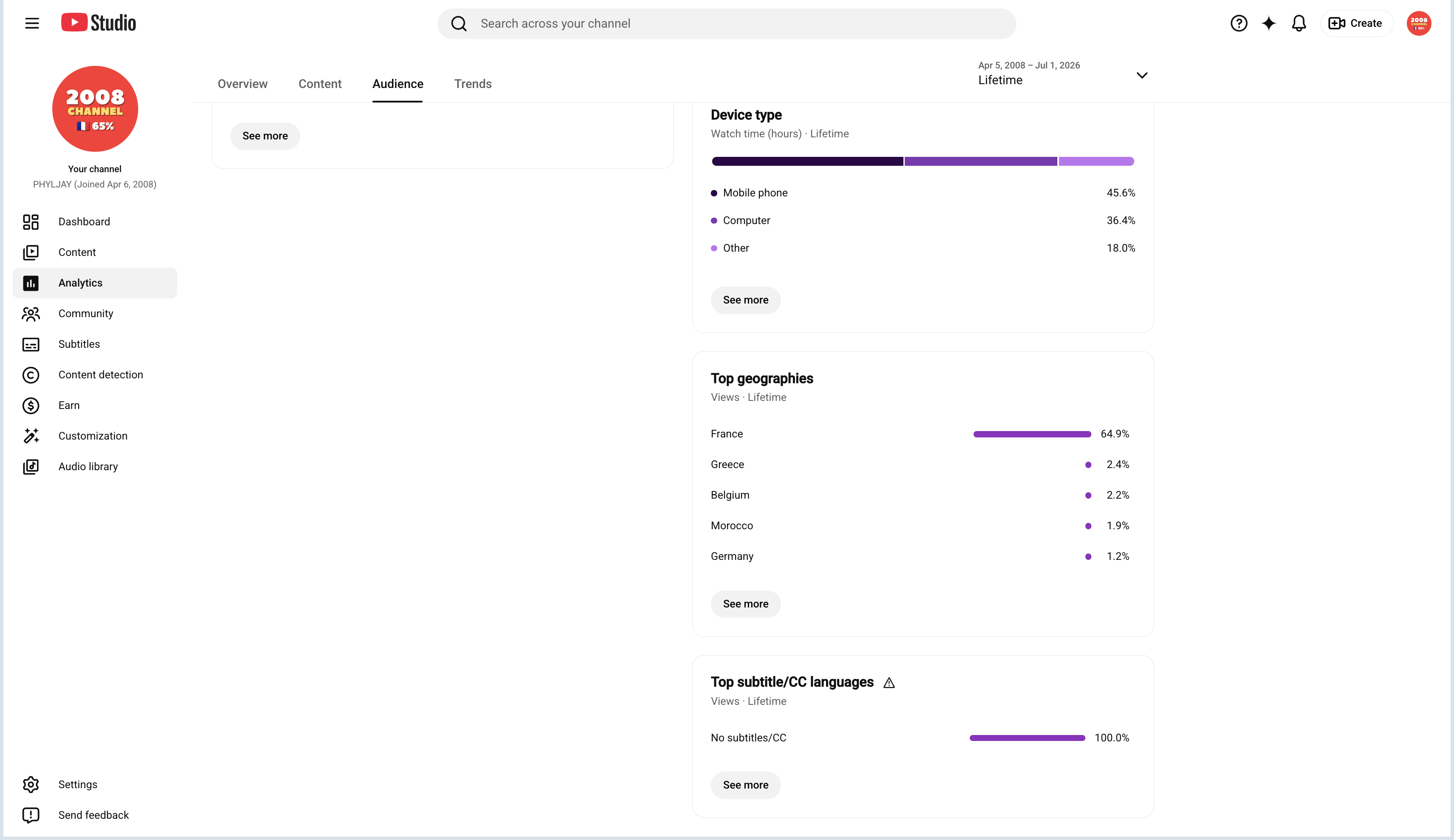Open account menu via top-right avatar
The height and width of the screenshot is (840, 1454).
tap(1418, 23)
